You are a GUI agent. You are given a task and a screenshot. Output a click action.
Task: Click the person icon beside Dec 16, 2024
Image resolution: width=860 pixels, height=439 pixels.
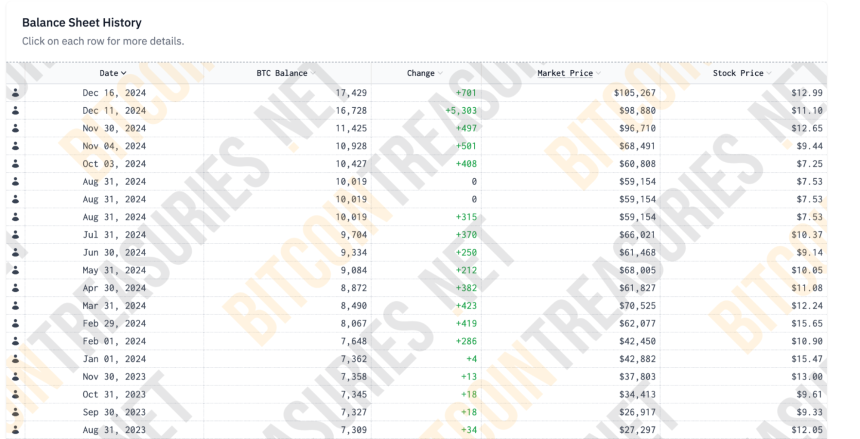pyautogui.click(x=15, y=93)
